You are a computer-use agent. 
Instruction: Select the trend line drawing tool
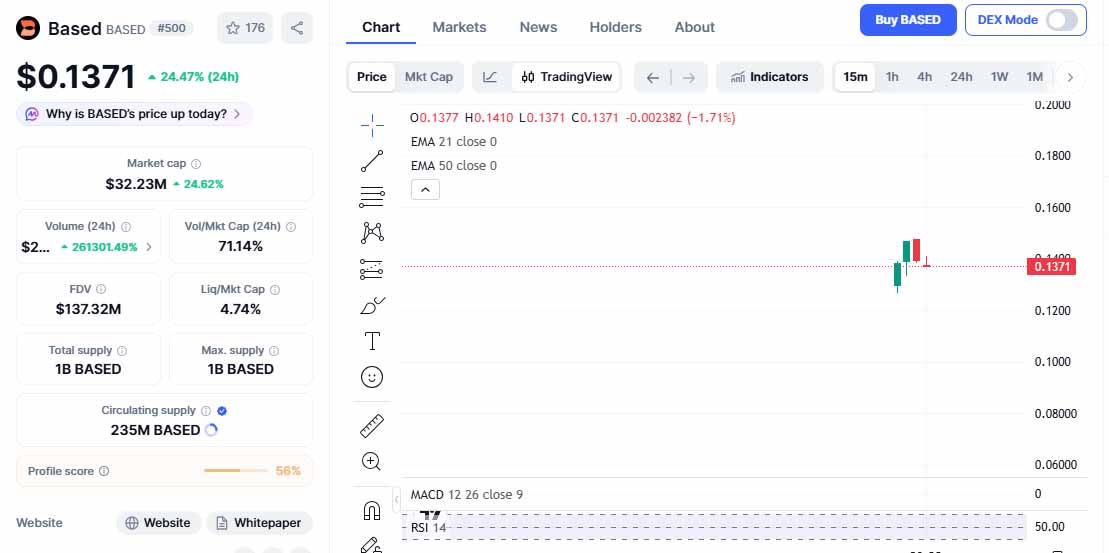[372, 161]
